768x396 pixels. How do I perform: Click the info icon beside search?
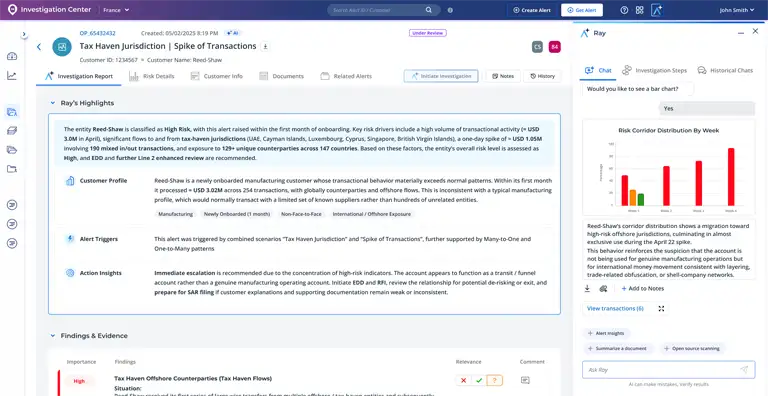[x=450, y=10]
